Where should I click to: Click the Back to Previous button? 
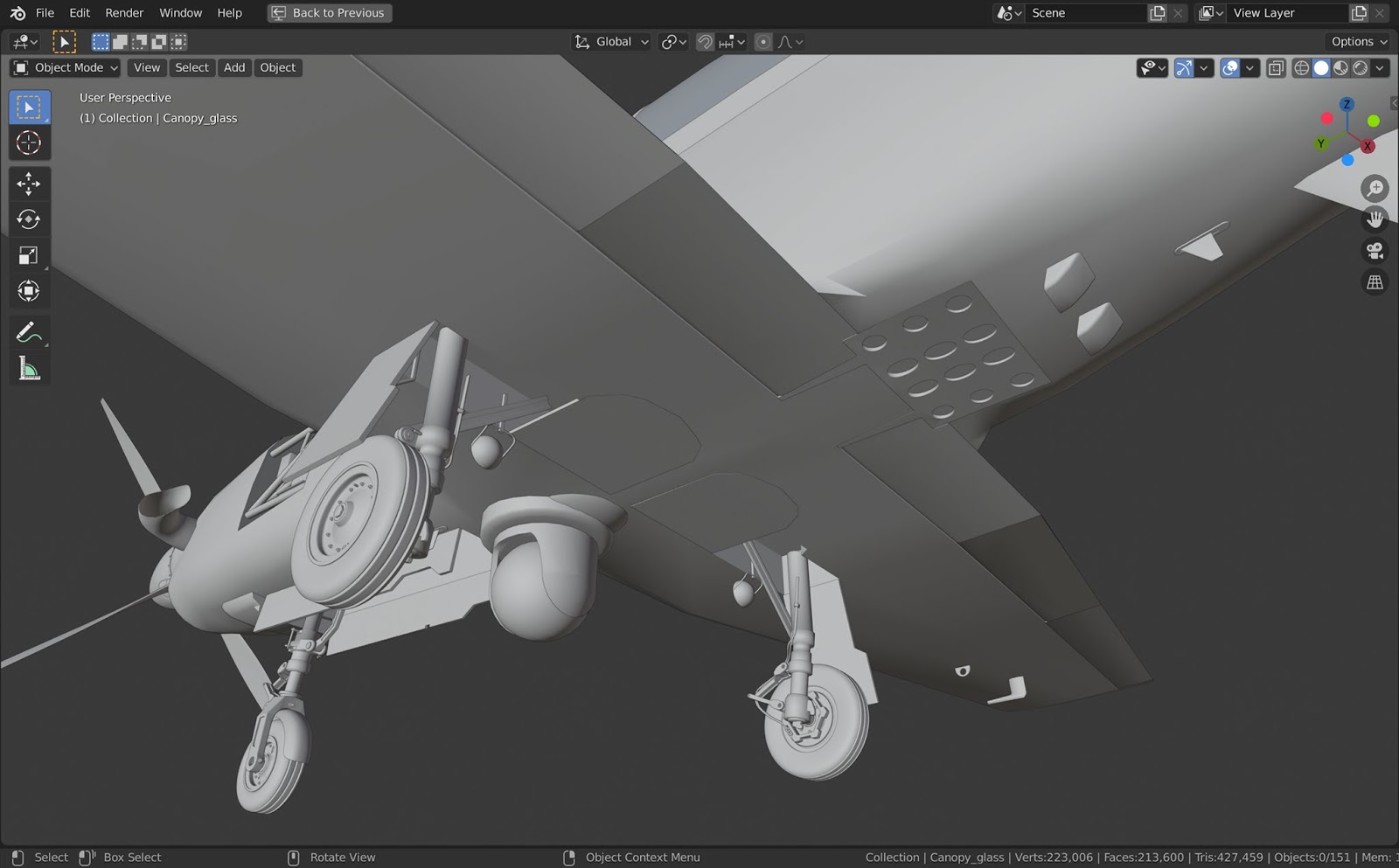(329, 12)
